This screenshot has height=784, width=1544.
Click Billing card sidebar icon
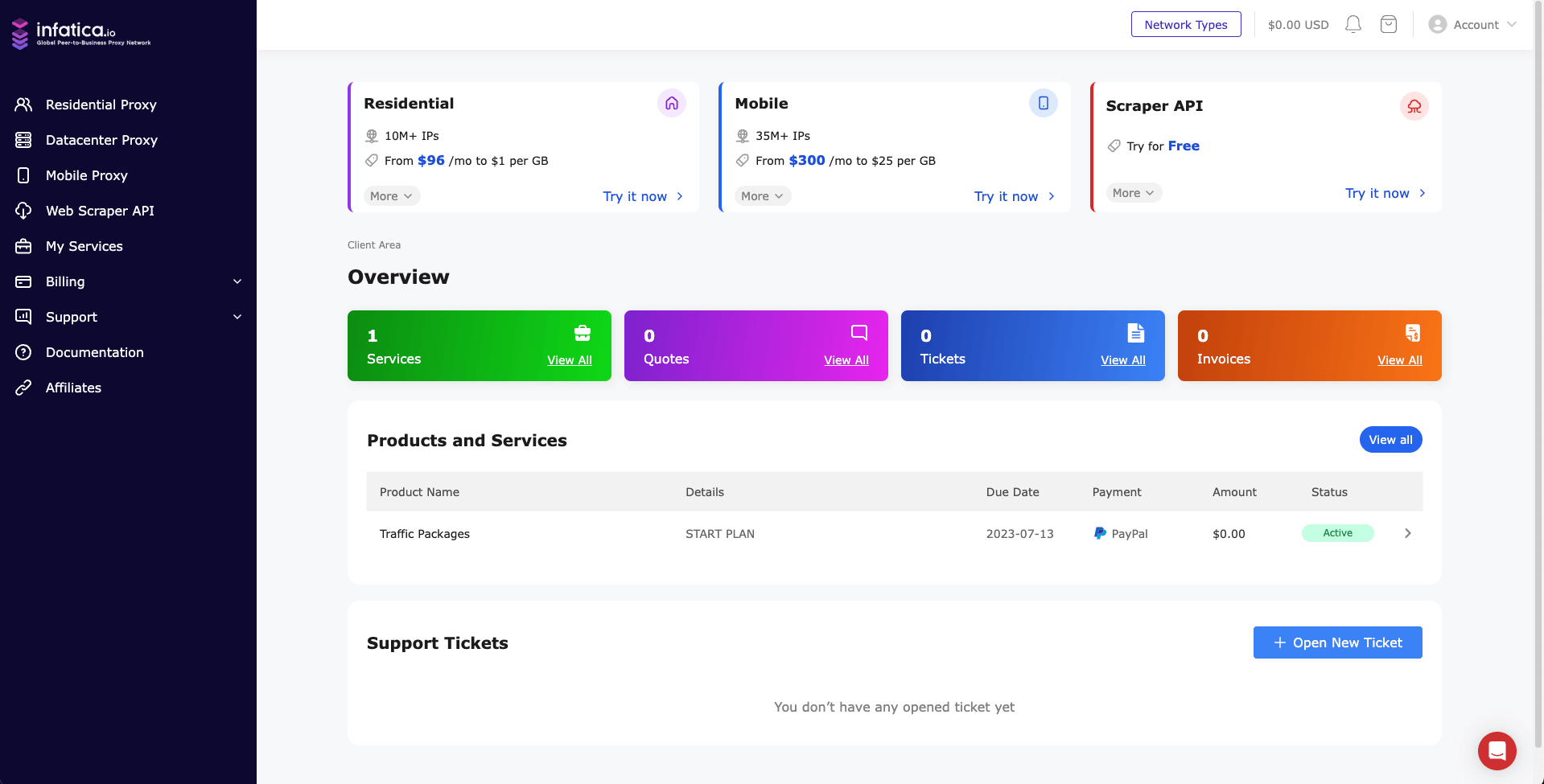(x=23, y=281)
